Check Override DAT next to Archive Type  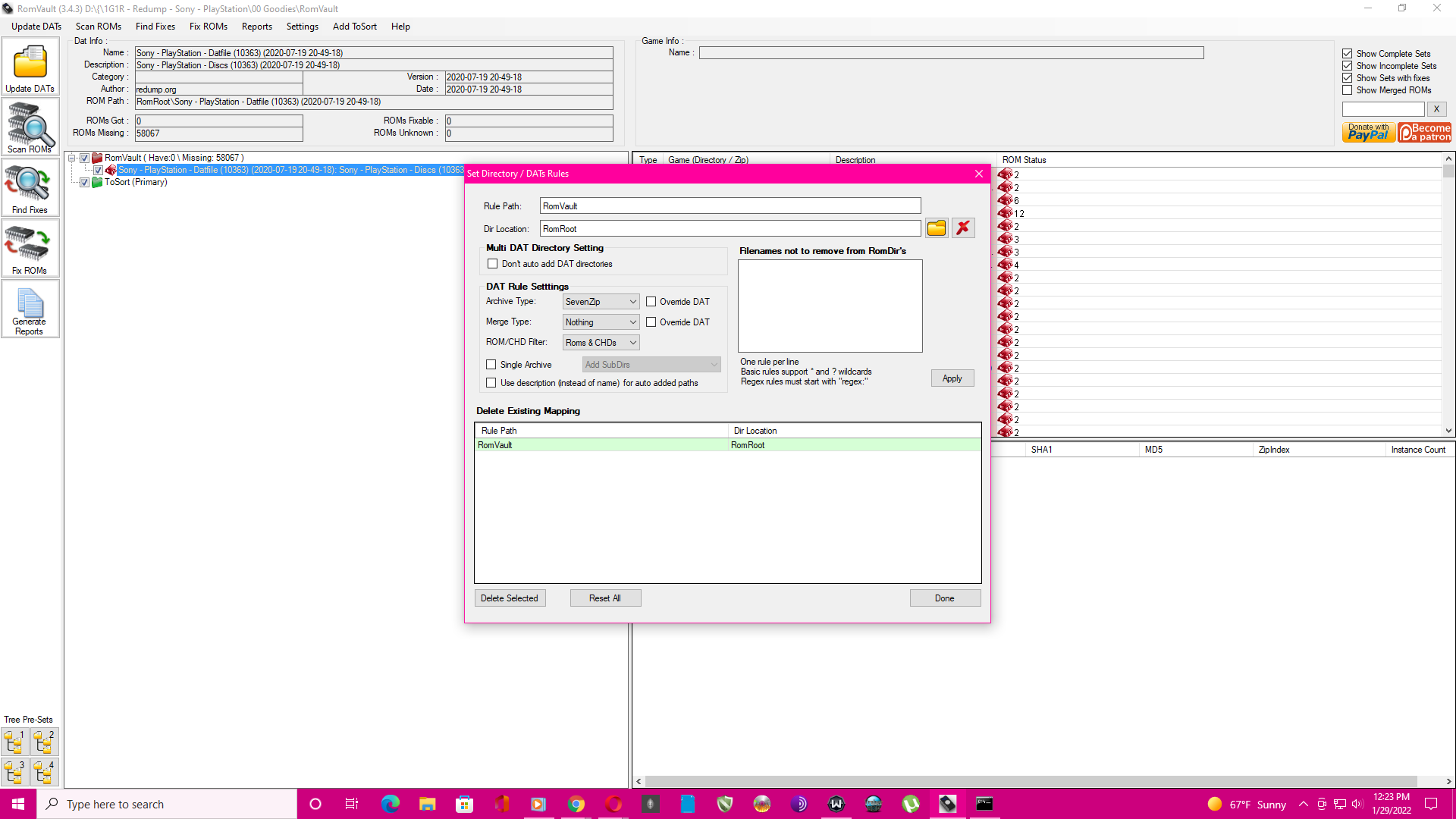(651, 302)
